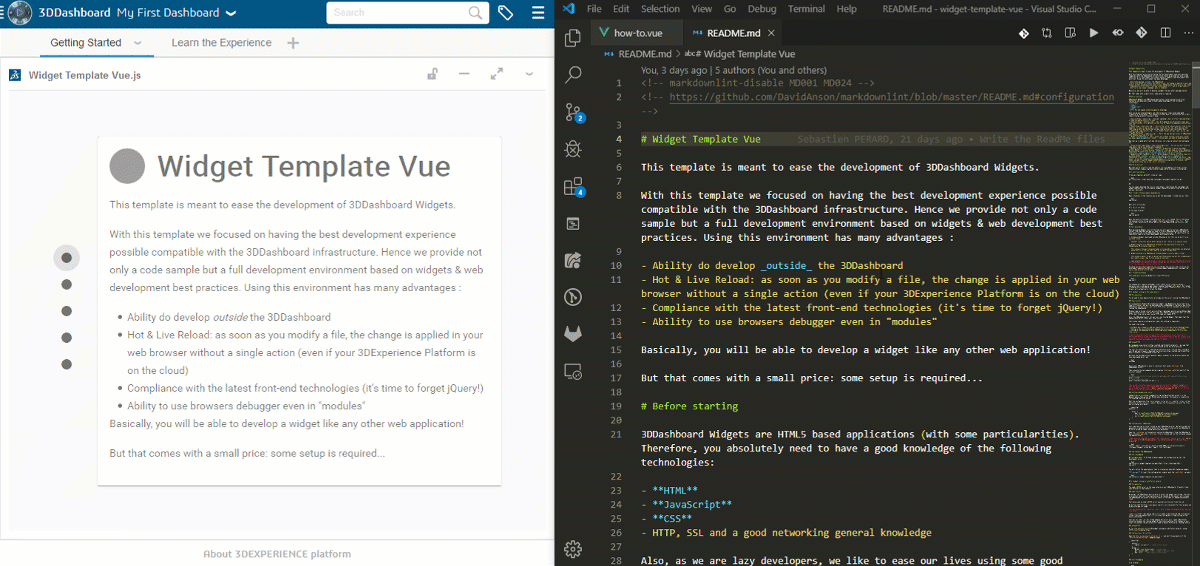Open the Getting Started tab chevron menu

[137, 43]
